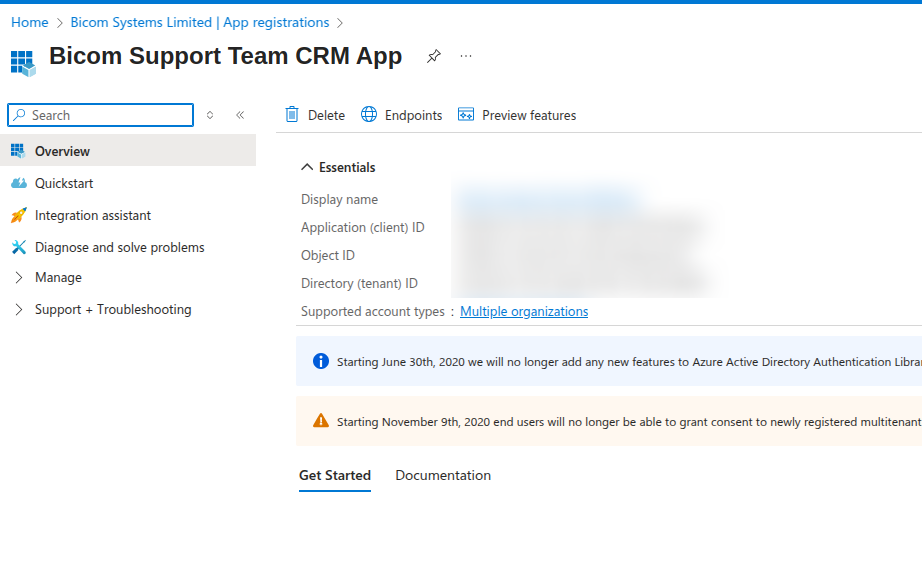Screen dimensions: 922x567
Task: Click the Supported account types label
Action: [x=373, y=311]
